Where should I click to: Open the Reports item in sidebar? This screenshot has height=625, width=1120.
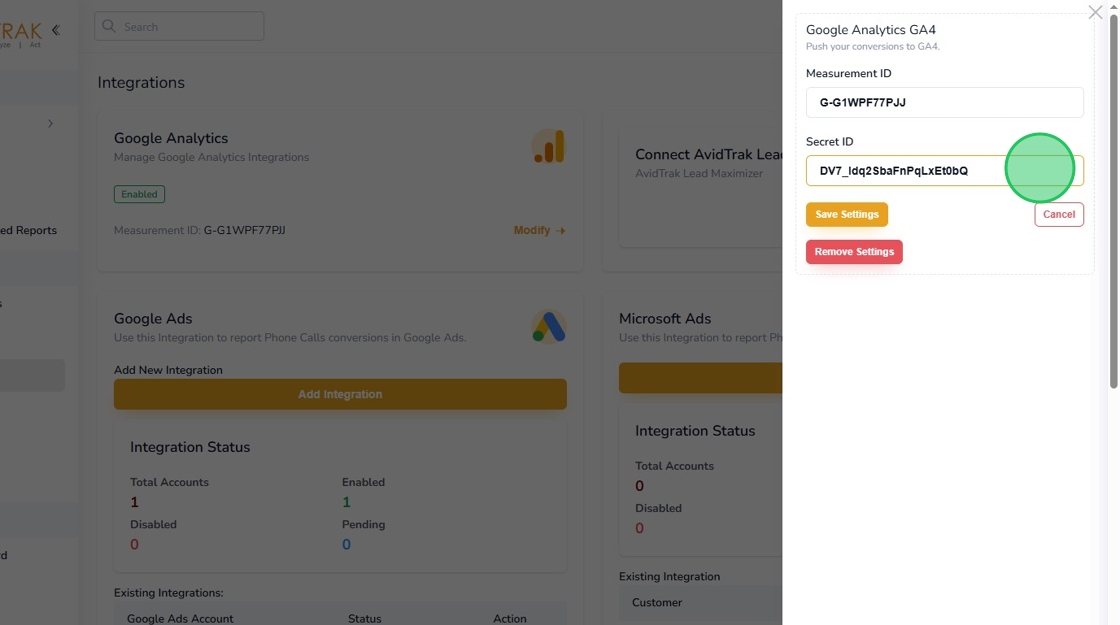(29, 230)
